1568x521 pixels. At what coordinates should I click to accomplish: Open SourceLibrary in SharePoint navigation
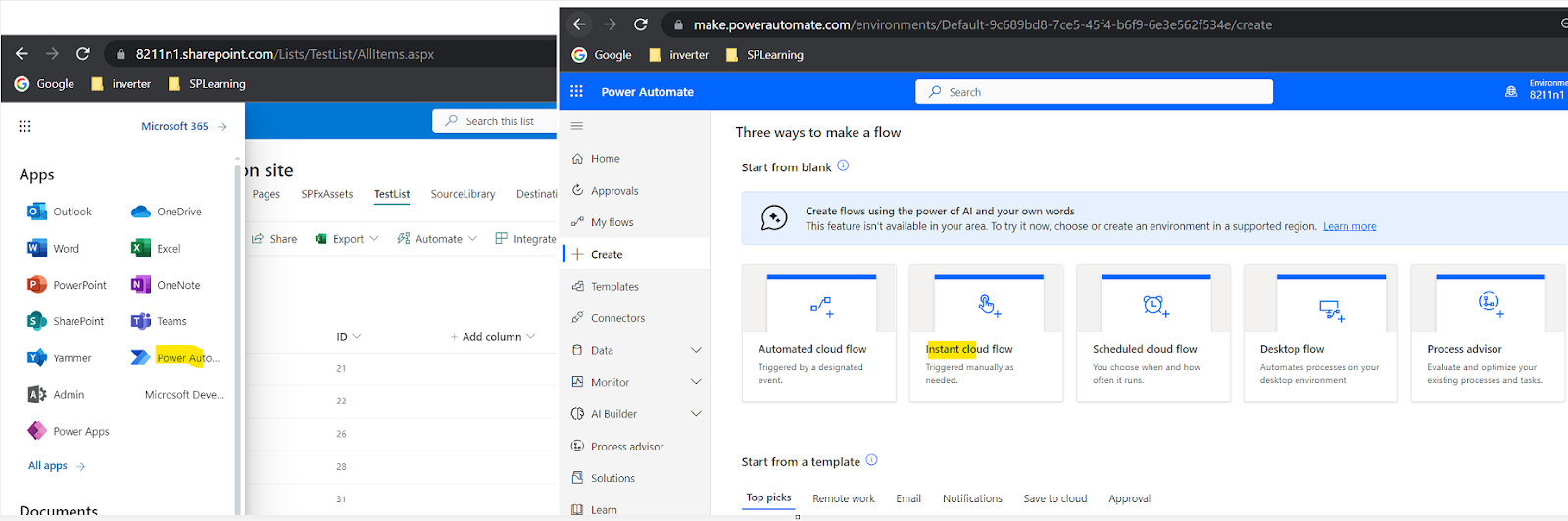(463, 194)
